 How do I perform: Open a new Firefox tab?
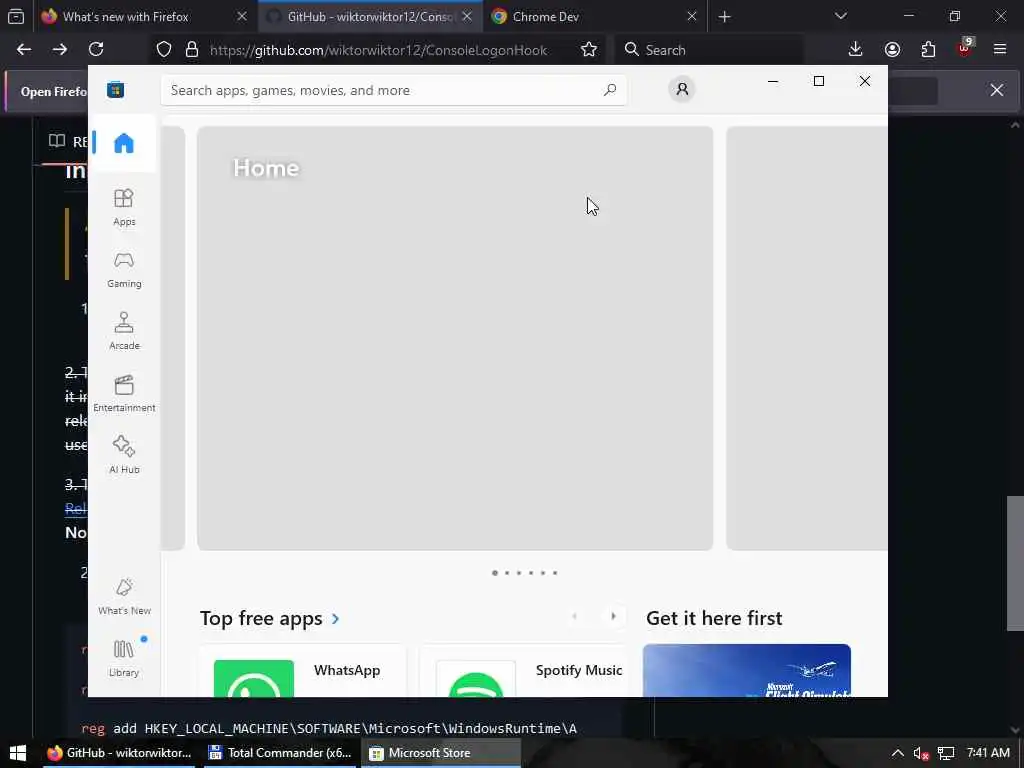click(724, 17)
